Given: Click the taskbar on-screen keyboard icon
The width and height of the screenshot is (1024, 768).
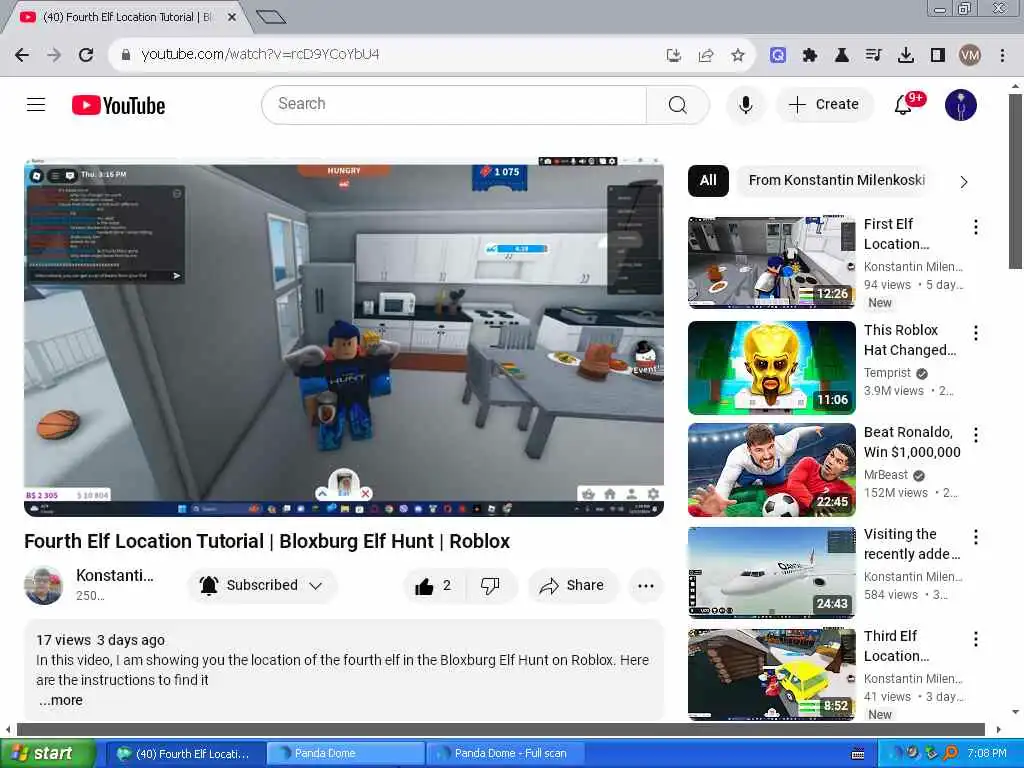Looking at the screenshot, I should click(x=858, y=754).
